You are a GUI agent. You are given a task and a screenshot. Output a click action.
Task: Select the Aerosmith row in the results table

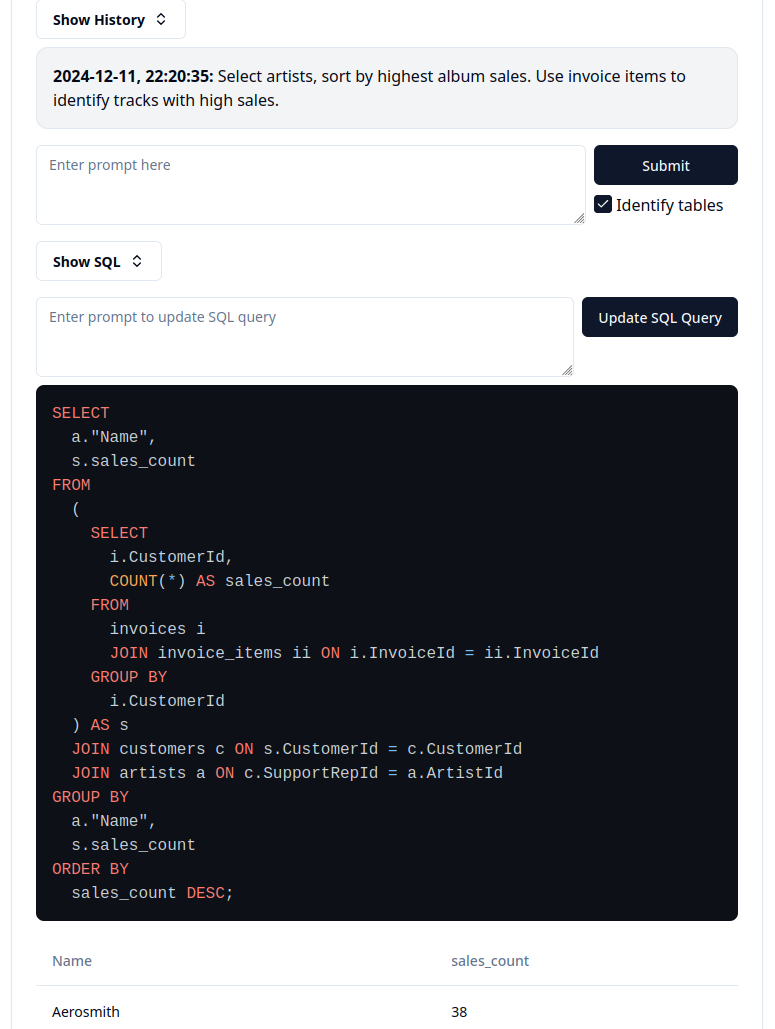click(86, 1012)
